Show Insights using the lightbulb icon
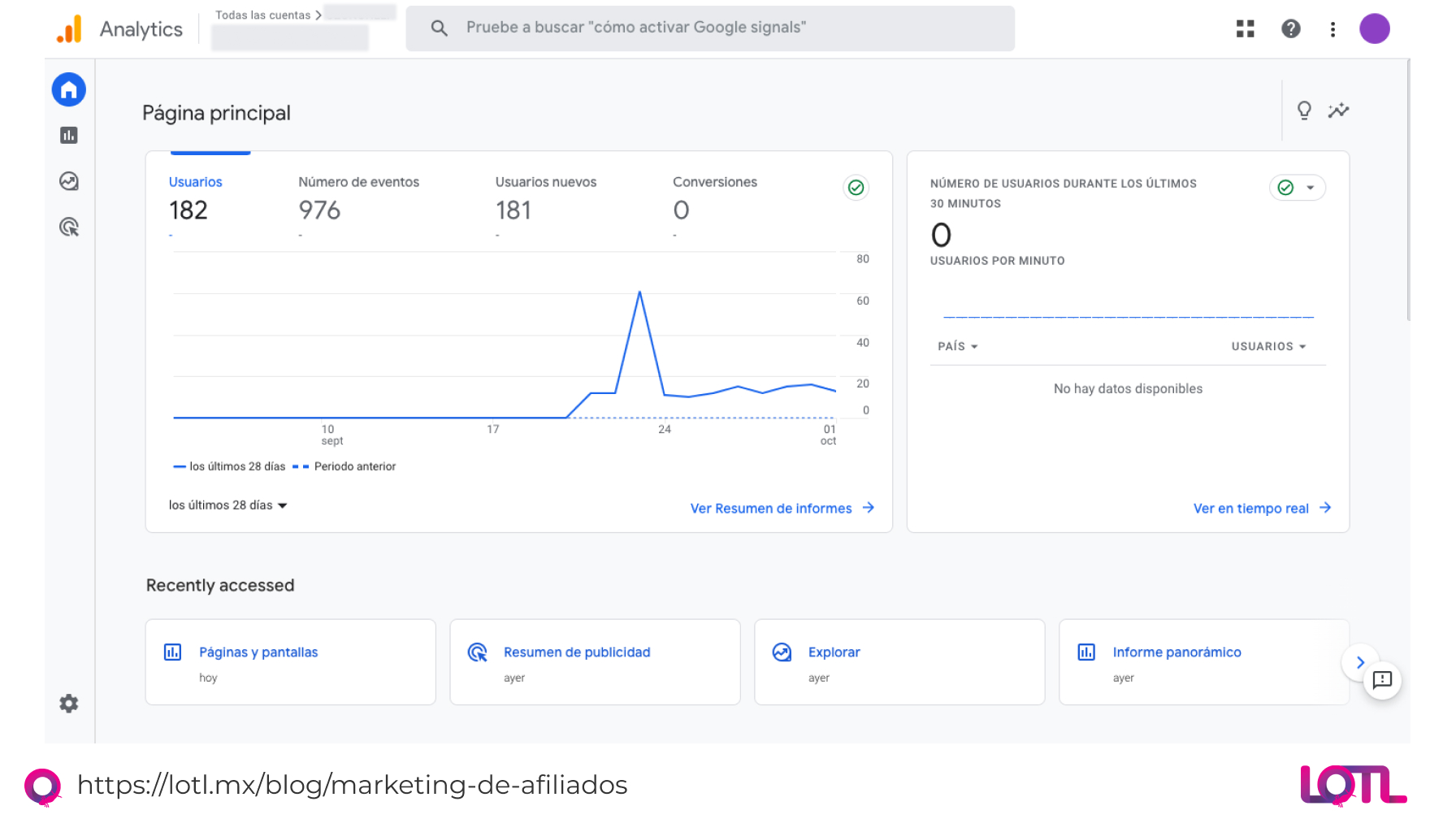Image resolution: width=1456 pixels, height=832 pixels. (x=1305, y=110)
